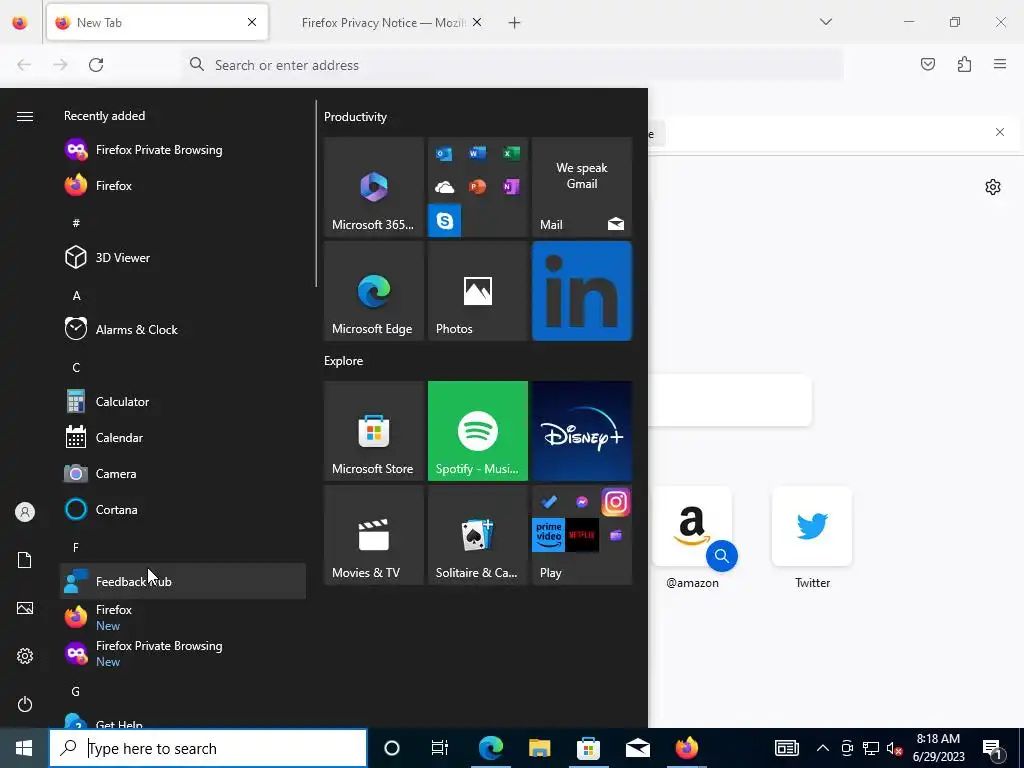Image resolution: width=1024 pixels, height=768 pixels.
Task: Launch Firefox from Recently added list
Action: (183, 185)
